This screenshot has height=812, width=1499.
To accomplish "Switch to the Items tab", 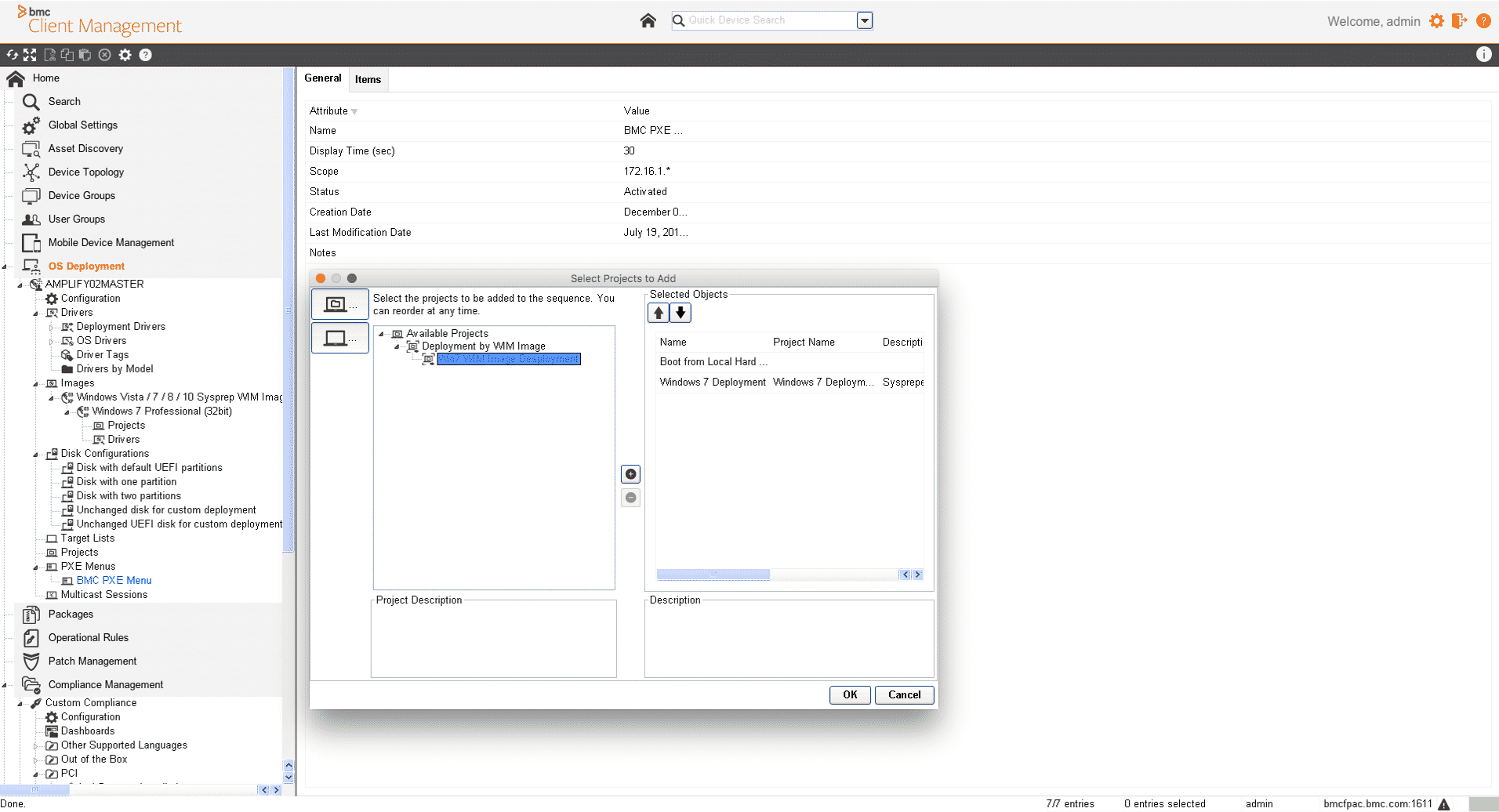I will tap(368, 79).
